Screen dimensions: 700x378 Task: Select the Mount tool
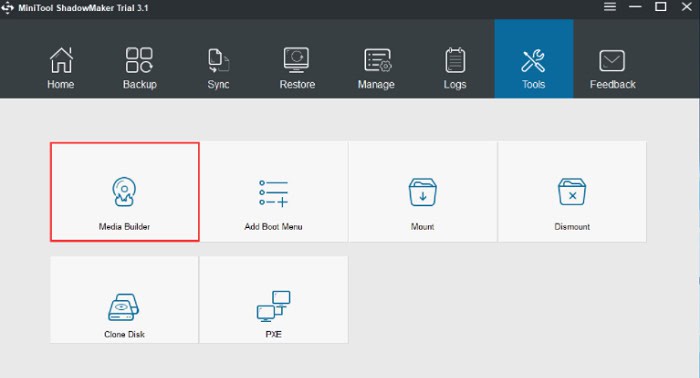tap(422, 192)
